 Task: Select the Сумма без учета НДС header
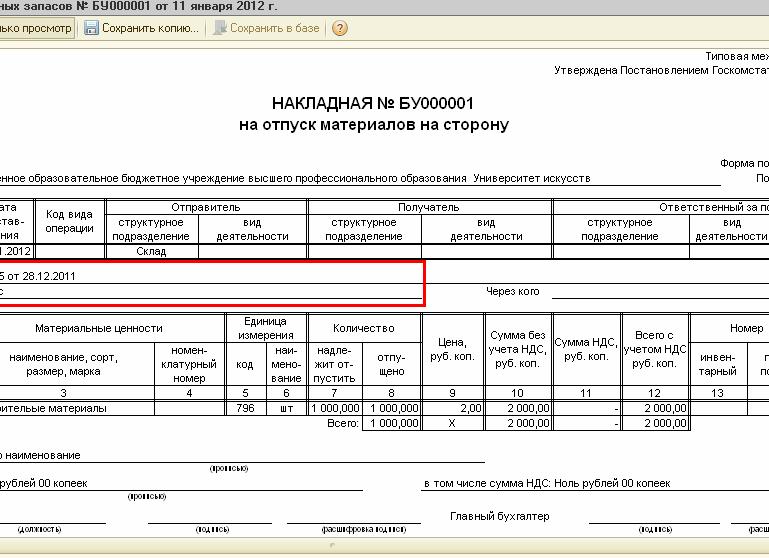tap(518, 350)
